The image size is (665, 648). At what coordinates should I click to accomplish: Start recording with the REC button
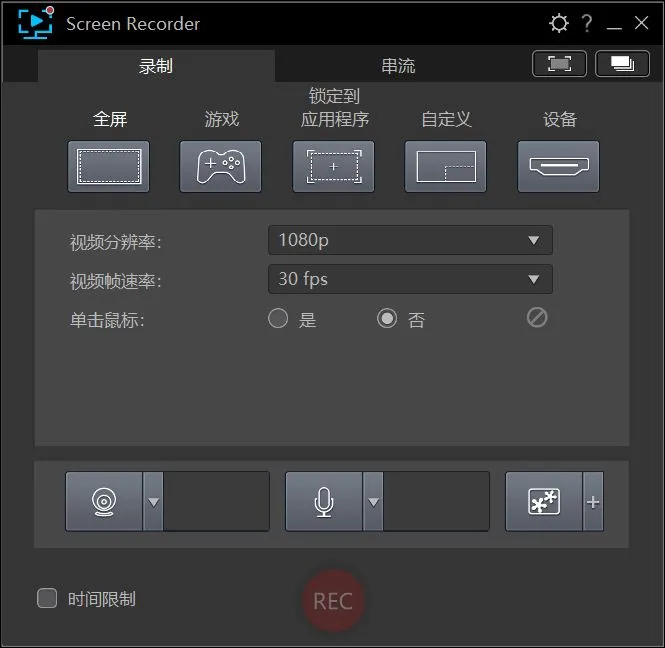(x=333, y=601)
